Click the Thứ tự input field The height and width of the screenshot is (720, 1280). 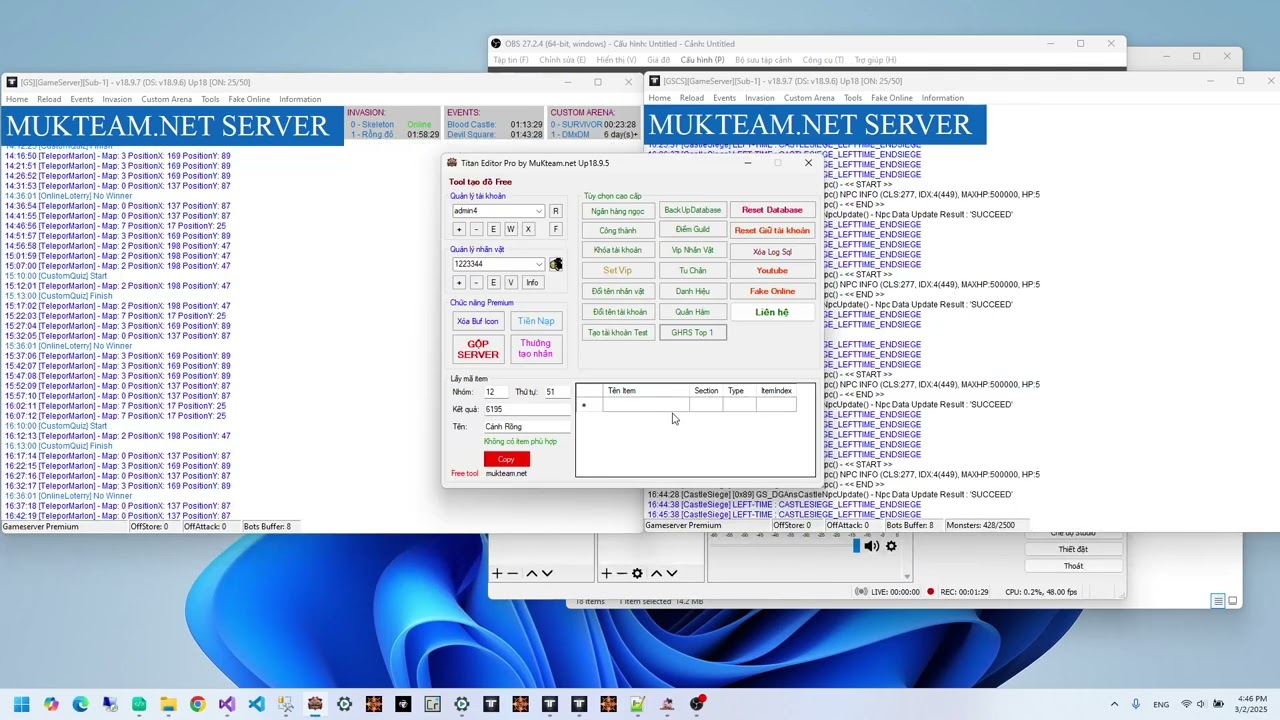coord(557,392)
